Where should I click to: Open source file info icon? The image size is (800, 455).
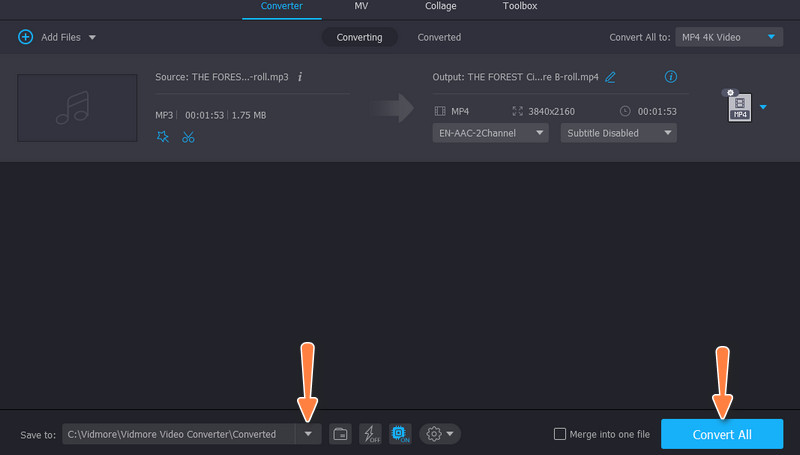[300, 76]
